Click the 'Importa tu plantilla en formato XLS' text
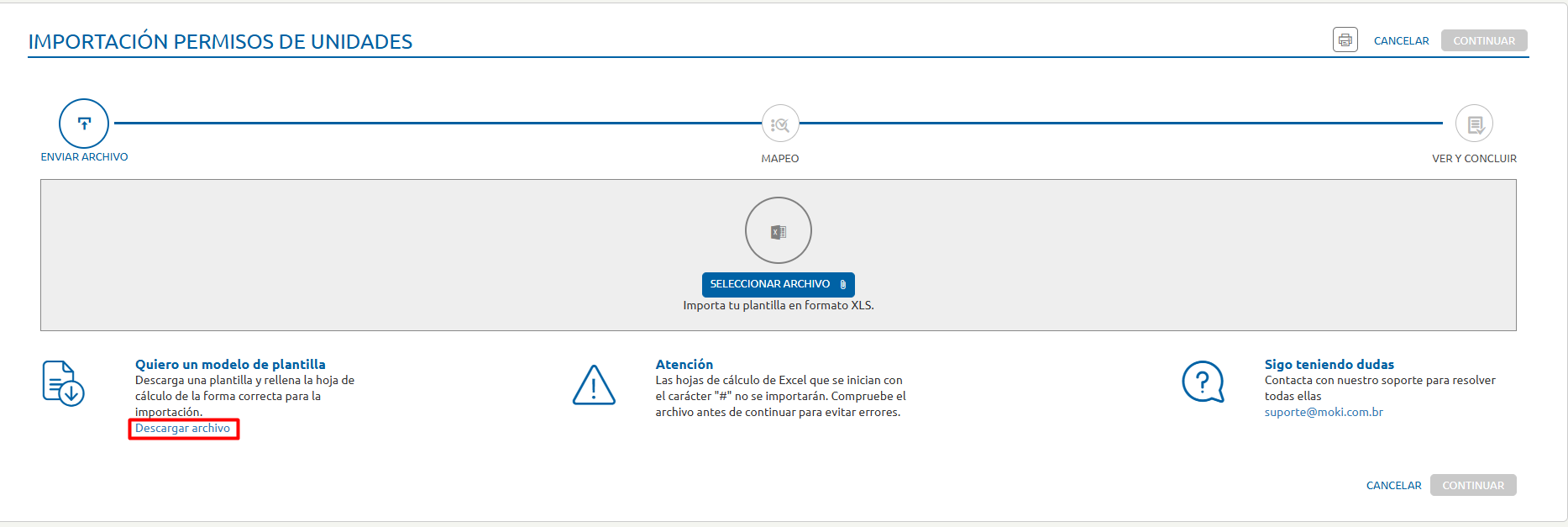Image resolution: width=1568 pixels, height=527 pixels. [x=779, y=306]
